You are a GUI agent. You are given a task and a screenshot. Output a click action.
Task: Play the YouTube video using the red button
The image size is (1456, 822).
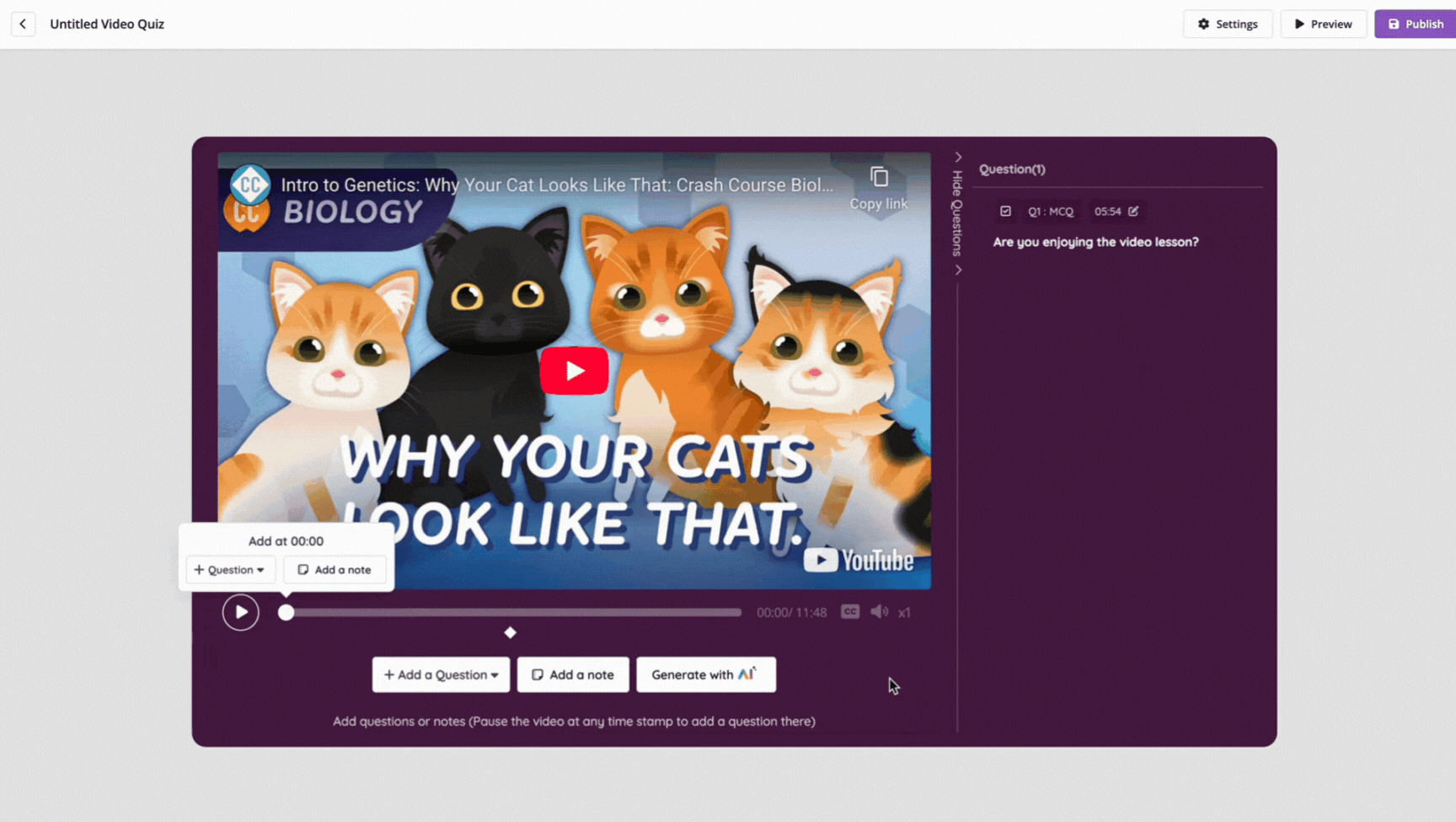click(574, 370)
